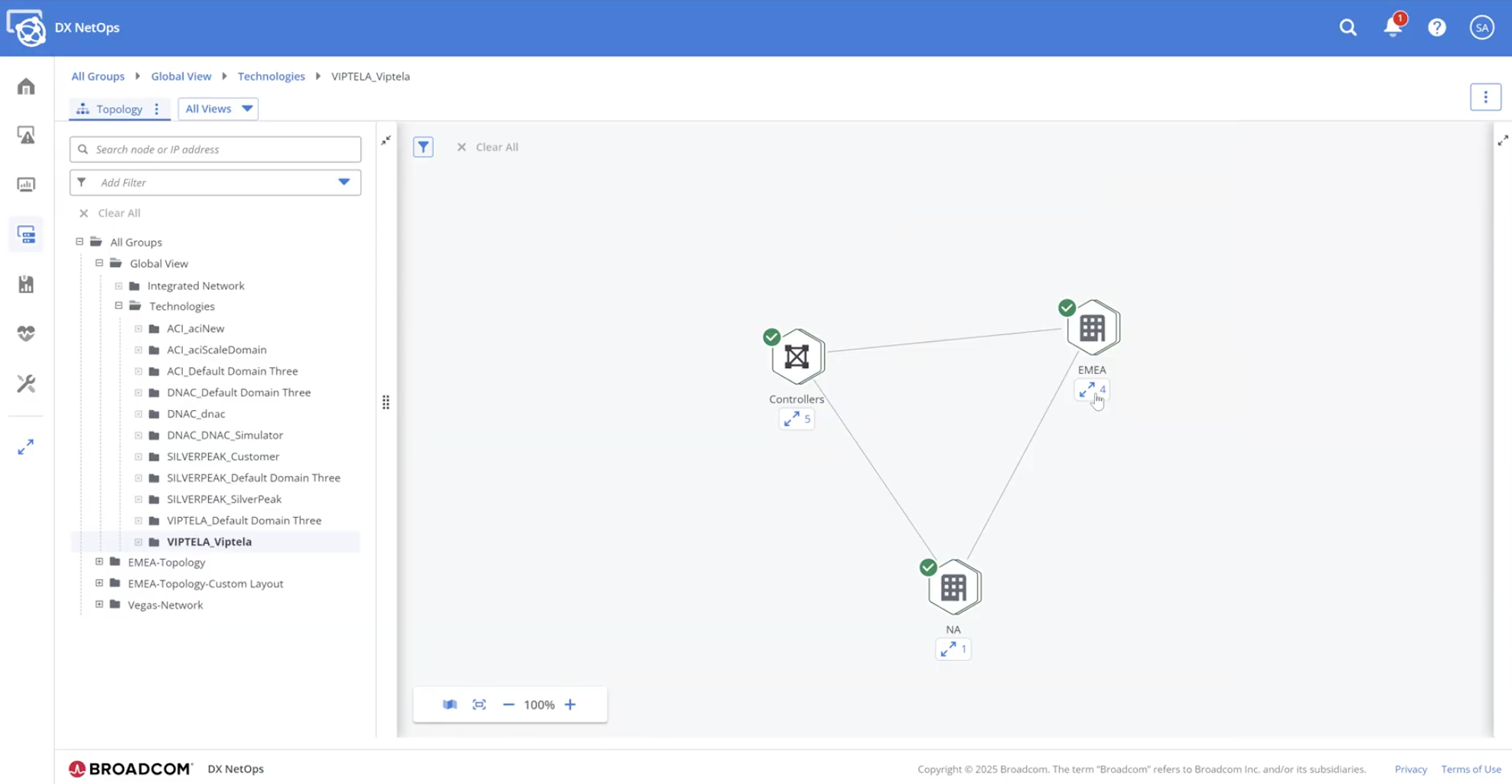Screen dimensions: 1512x784
Task: Open the three-dot menu next to Topology
Action: 157,109
